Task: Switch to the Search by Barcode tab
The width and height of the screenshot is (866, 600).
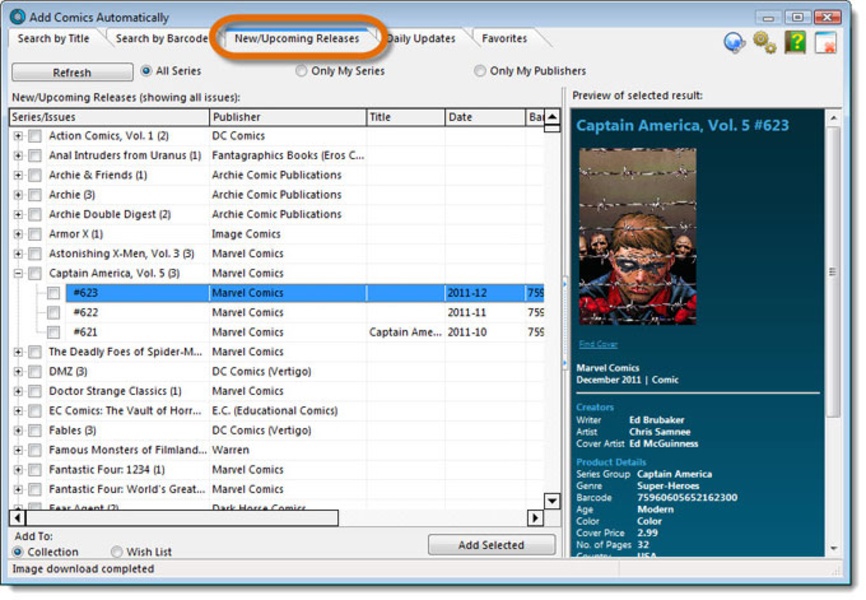Action: 161,39
